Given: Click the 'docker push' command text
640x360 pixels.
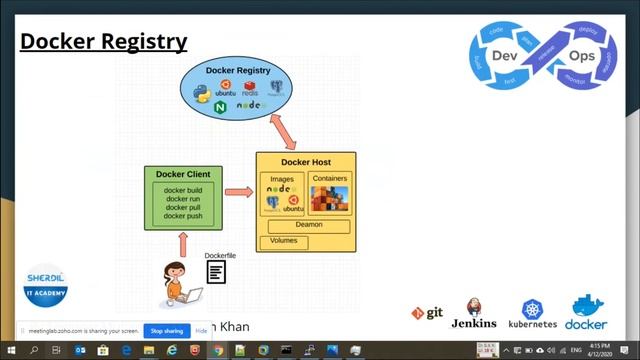Looking at the screenshot, I should (183, 216).
